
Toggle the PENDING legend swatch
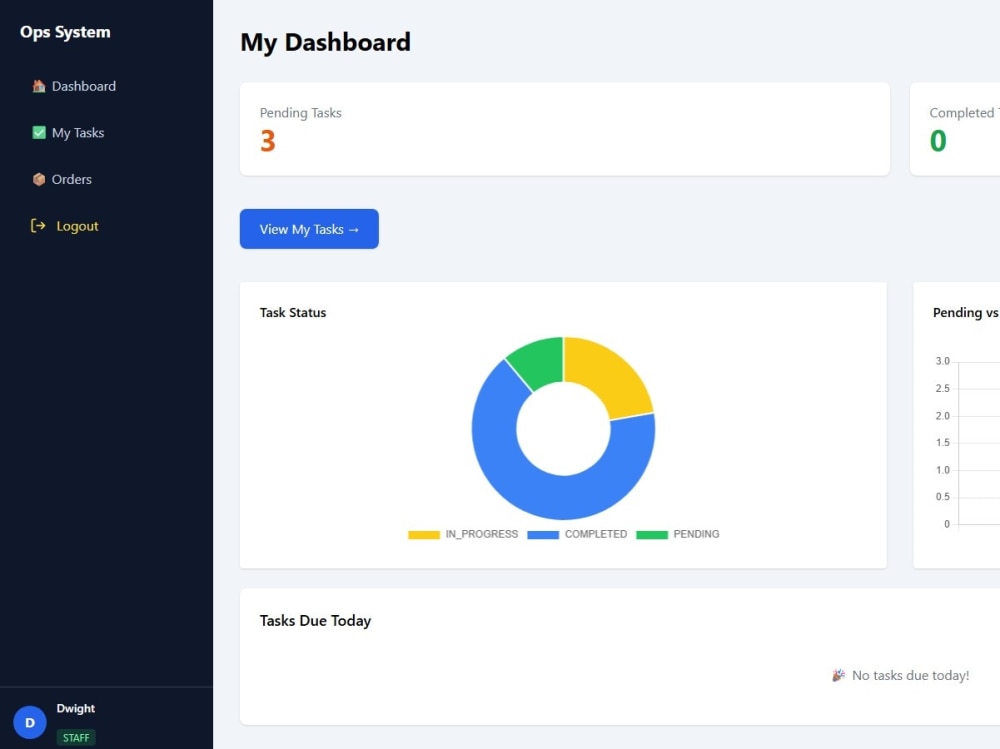pyautogui.click(x=652, y=535)
